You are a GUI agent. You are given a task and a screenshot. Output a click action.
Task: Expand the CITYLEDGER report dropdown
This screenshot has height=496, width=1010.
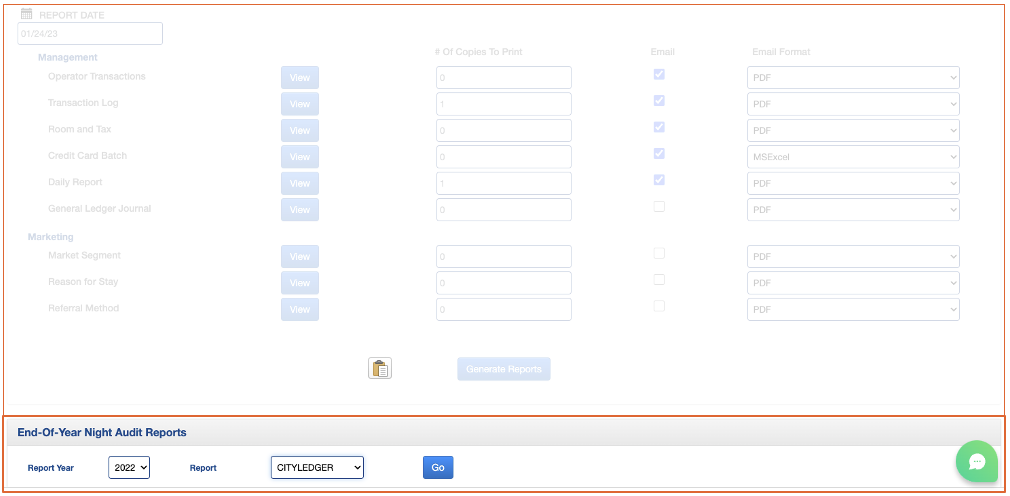317,467
